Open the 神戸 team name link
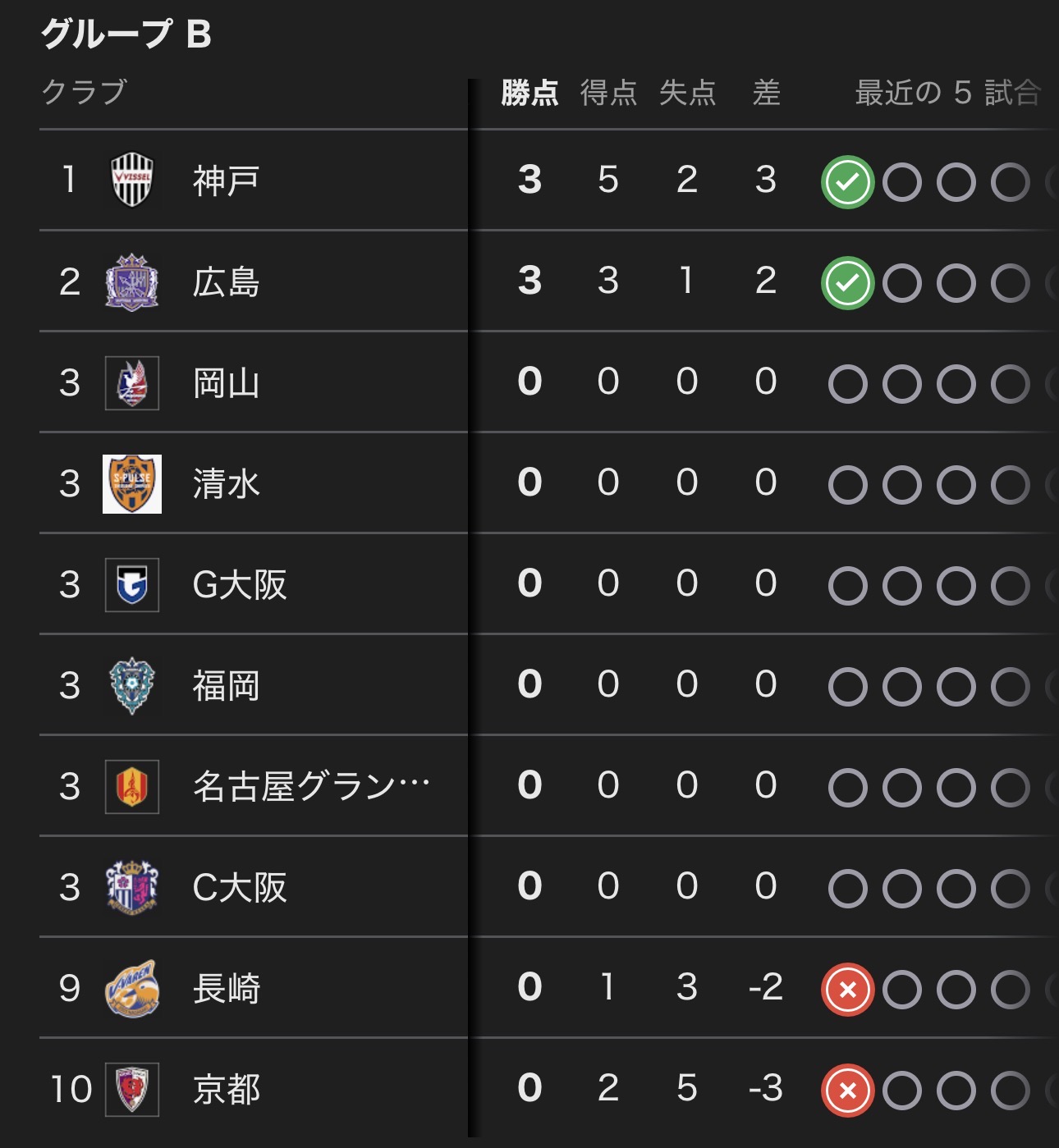1059x1148 pixels. [x=226, y=181]
